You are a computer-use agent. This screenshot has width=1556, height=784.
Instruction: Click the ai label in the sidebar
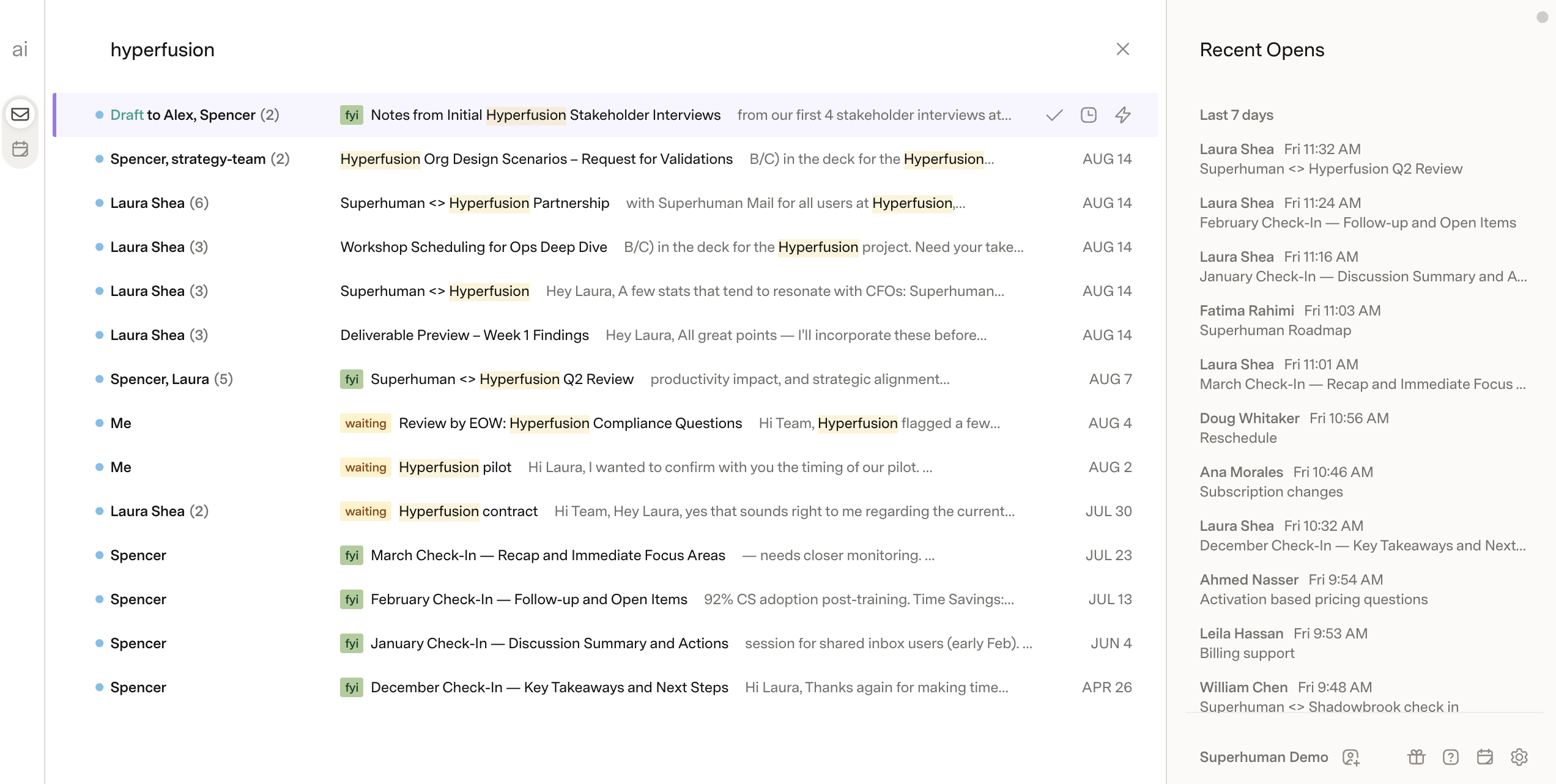20,50
